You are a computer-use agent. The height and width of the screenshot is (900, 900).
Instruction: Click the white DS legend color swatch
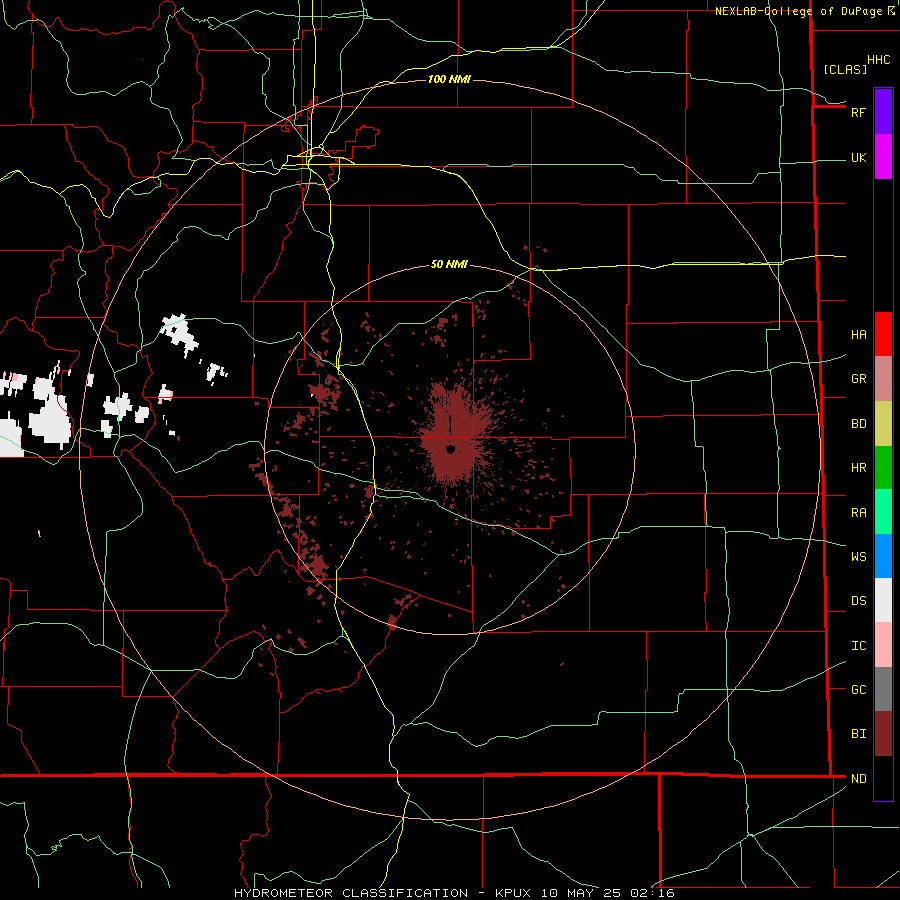(883, 600)
